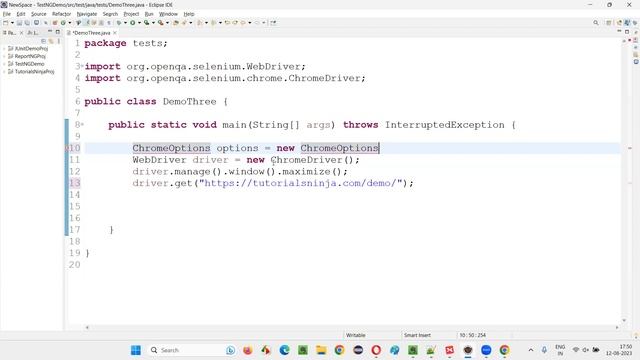This screenshot has height=360, width=640.
Task: Open the Refactor menu
Action: 62,14
